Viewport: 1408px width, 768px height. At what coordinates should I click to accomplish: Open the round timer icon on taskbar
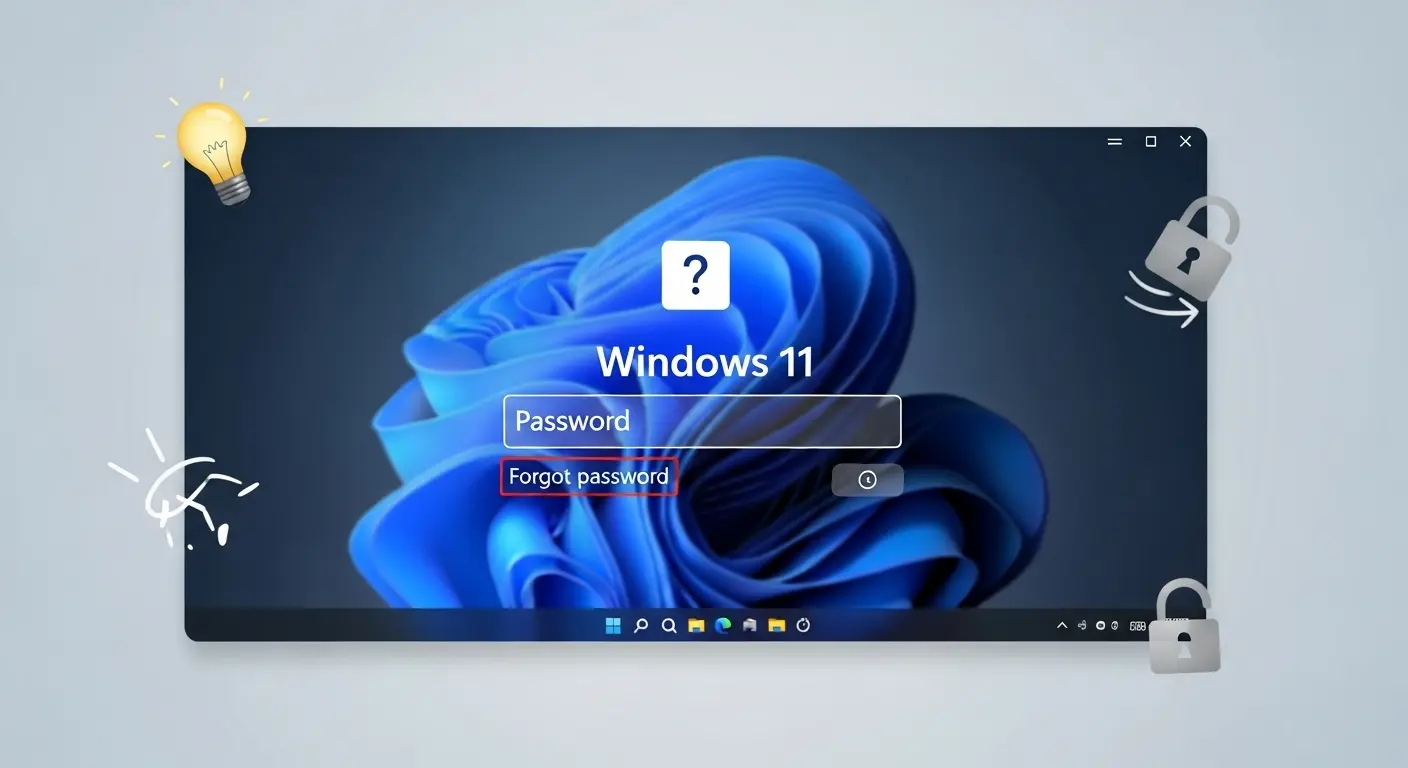pyautogui.click(x=803, y=625)
